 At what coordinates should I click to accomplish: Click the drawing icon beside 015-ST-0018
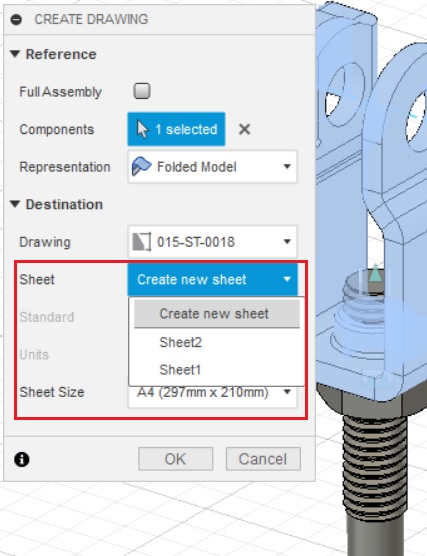pos(142,241)
